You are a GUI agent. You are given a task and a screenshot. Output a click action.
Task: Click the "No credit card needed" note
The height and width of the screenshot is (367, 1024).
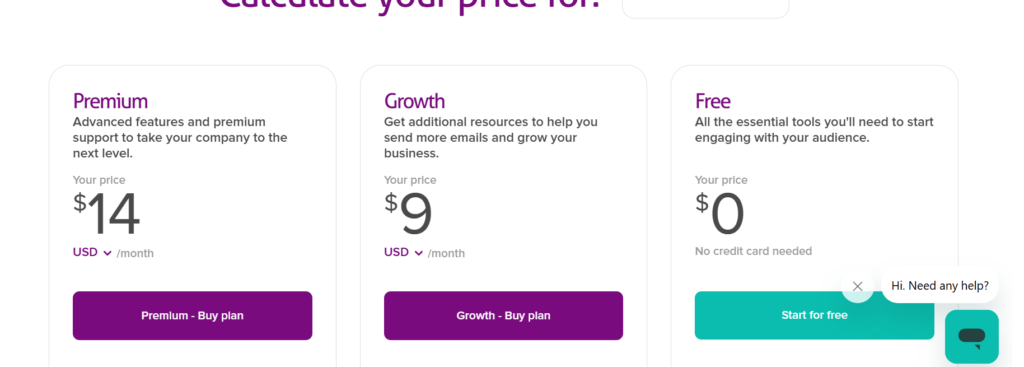click(754, 251)
